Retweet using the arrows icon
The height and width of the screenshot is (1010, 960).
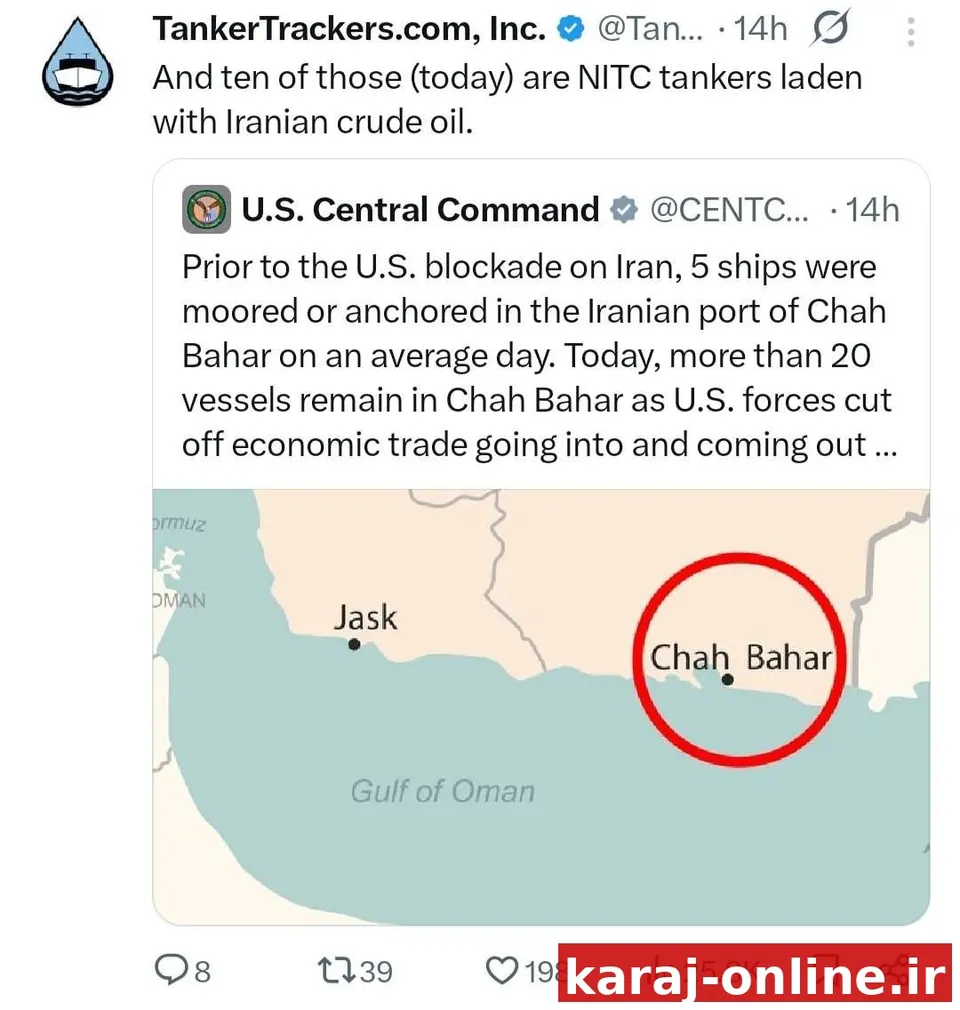[338, 971]
